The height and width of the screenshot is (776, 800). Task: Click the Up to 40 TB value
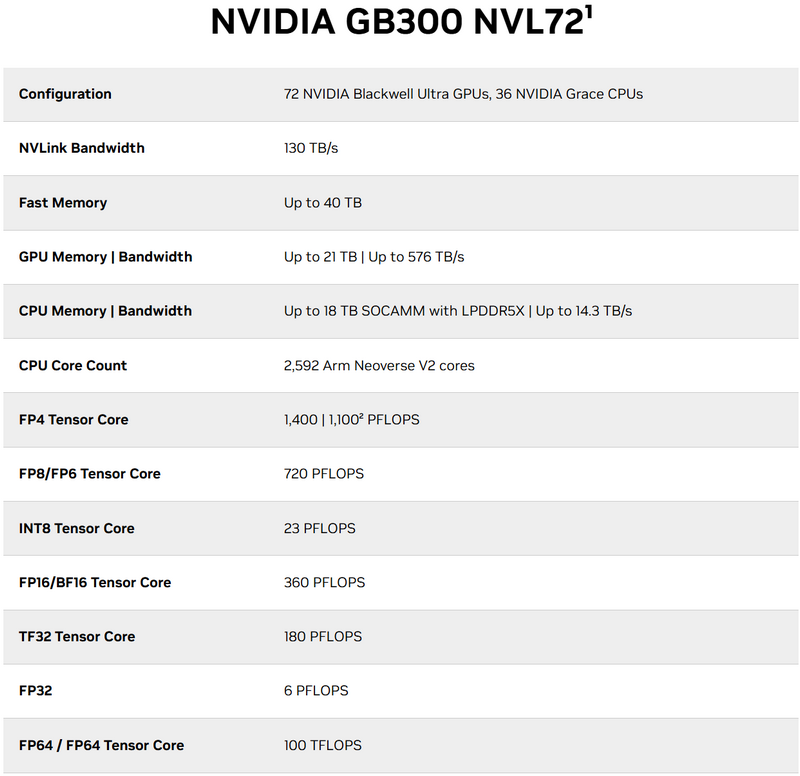323,203
